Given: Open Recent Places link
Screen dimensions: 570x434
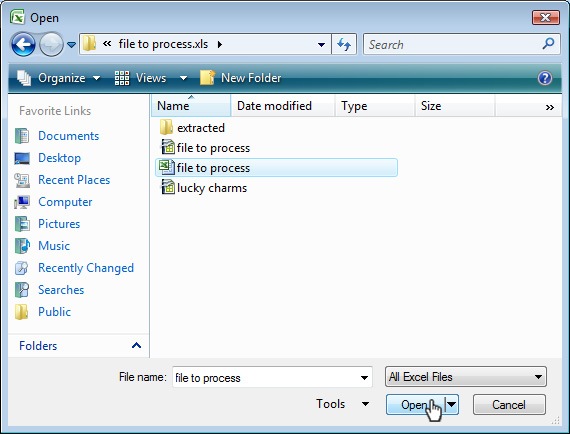Looking at the screenshot, I should coord(74,180).
